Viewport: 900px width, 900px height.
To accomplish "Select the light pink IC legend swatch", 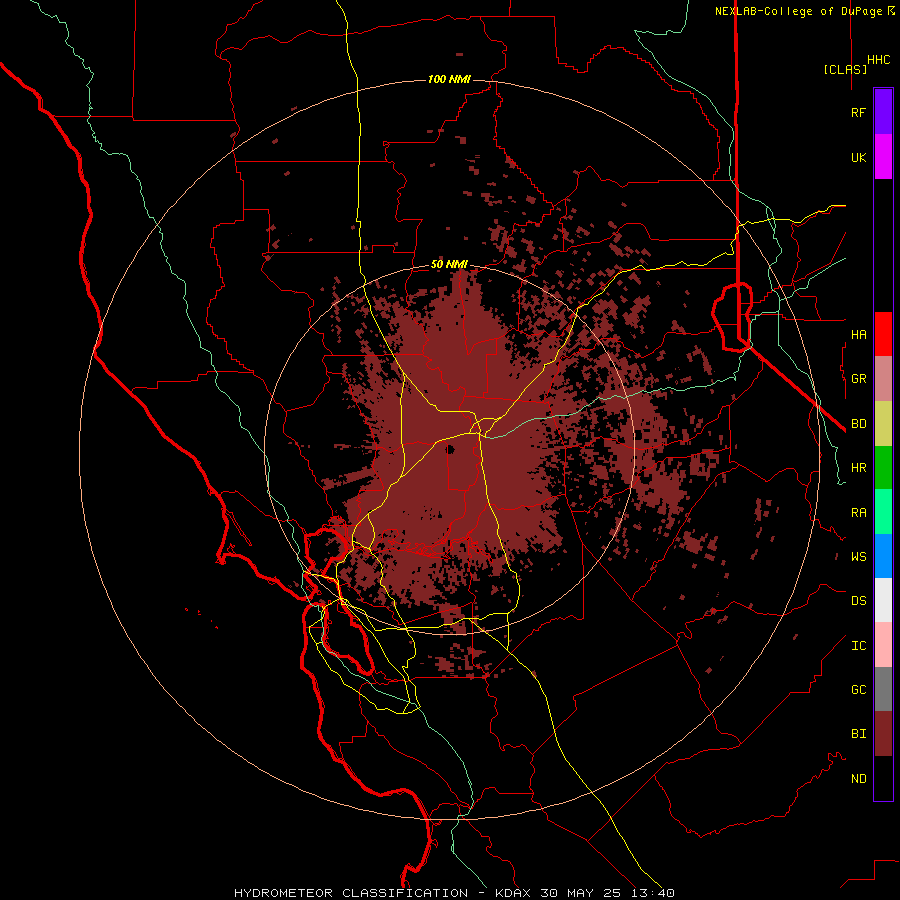I will pyautogui.click(x=883, y=645).
